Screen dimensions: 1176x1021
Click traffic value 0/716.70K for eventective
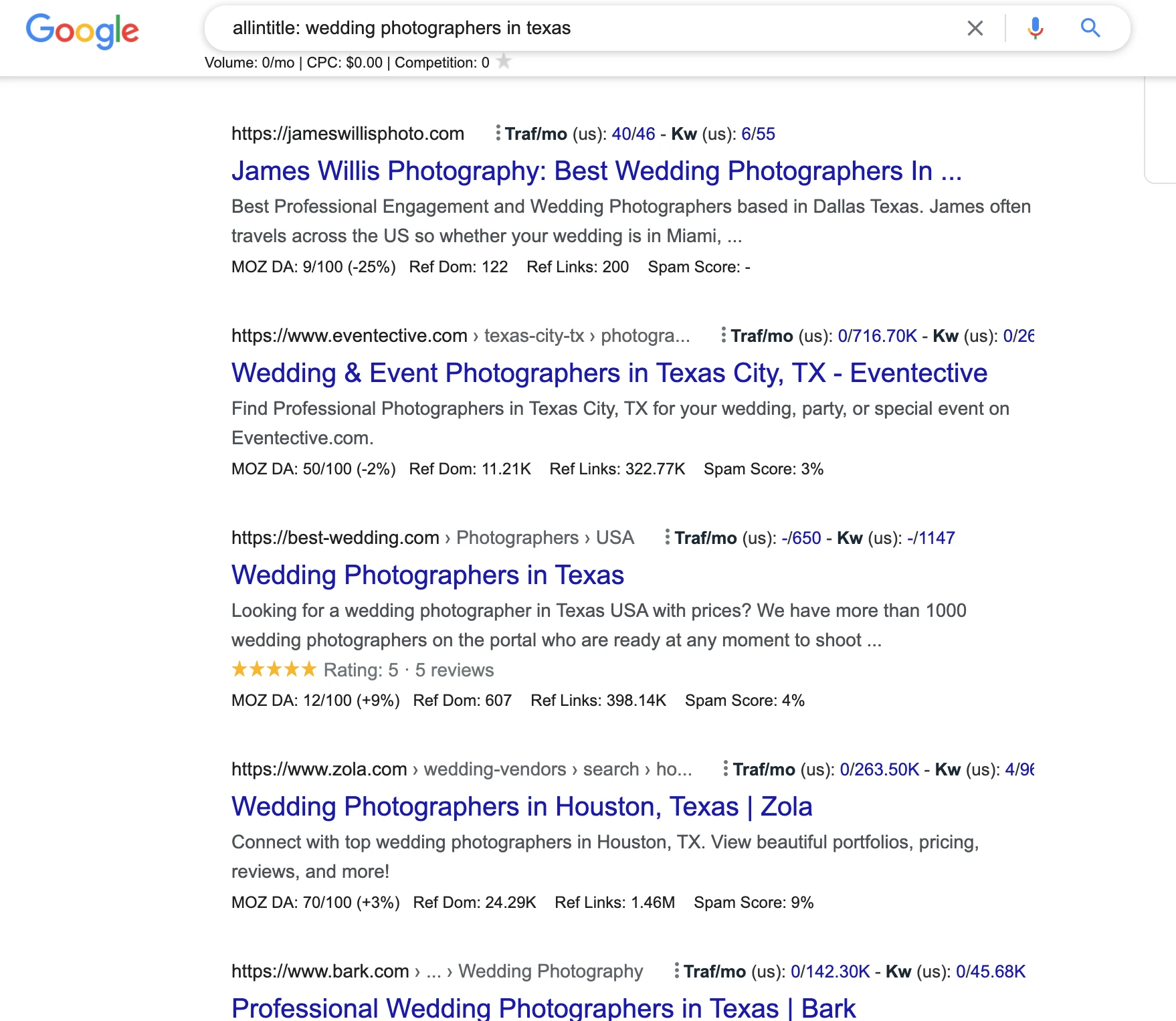click(x=877, y=336)
